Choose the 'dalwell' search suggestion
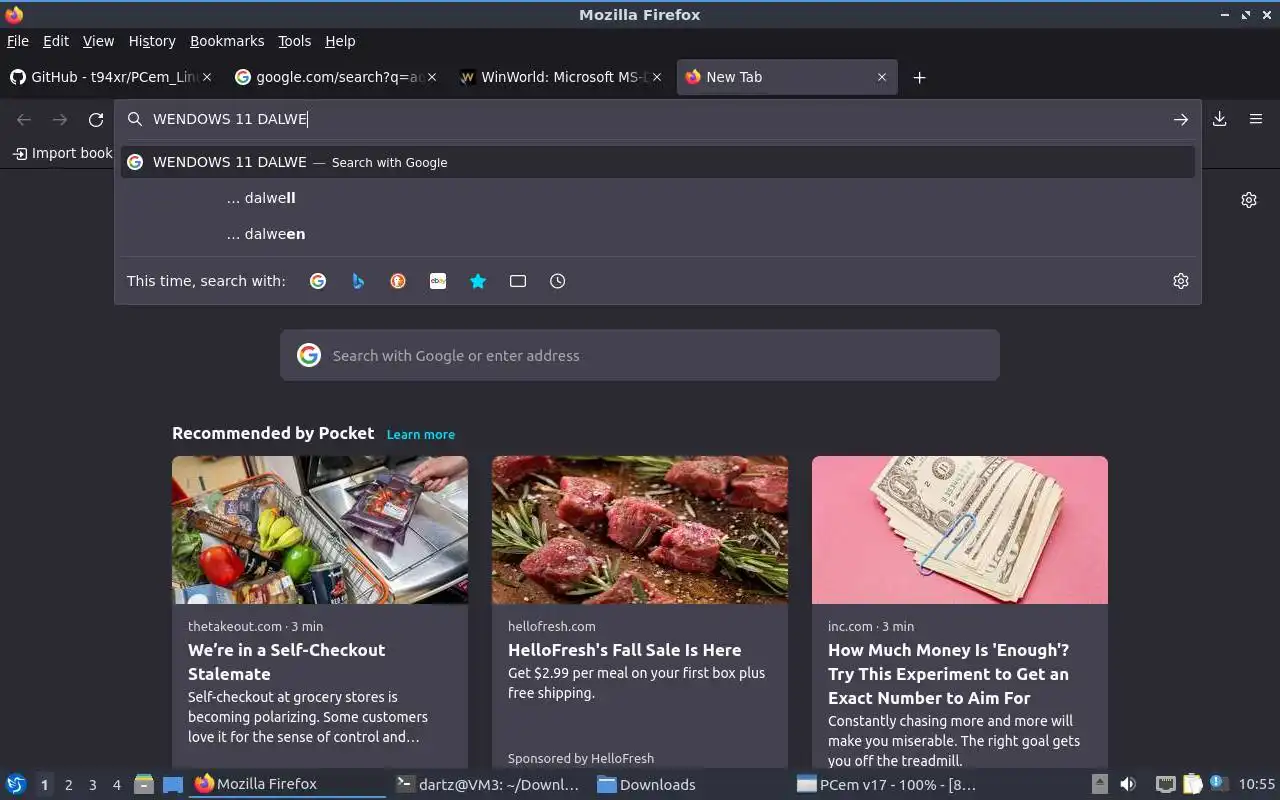 [658, 198]
